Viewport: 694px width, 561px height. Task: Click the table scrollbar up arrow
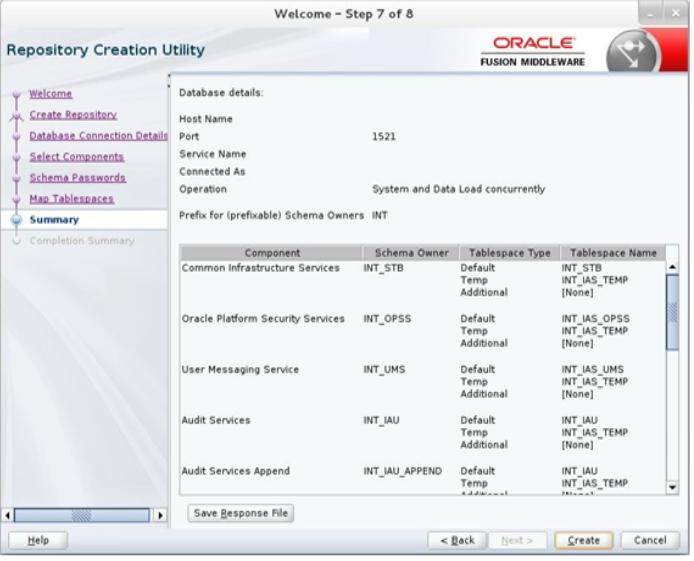click(x=672, y=267)
